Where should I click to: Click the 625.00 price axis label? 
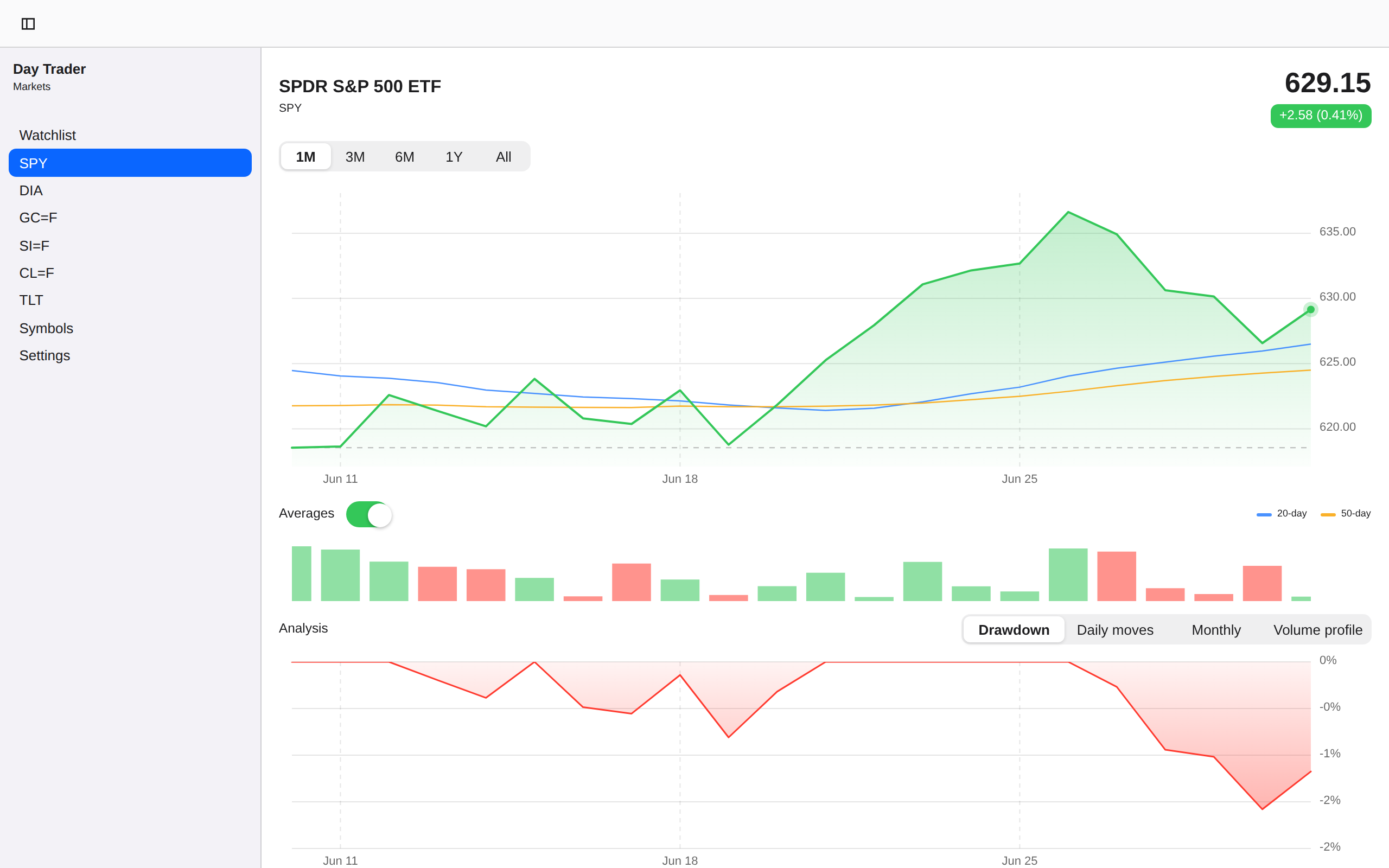pos(1337,362)
